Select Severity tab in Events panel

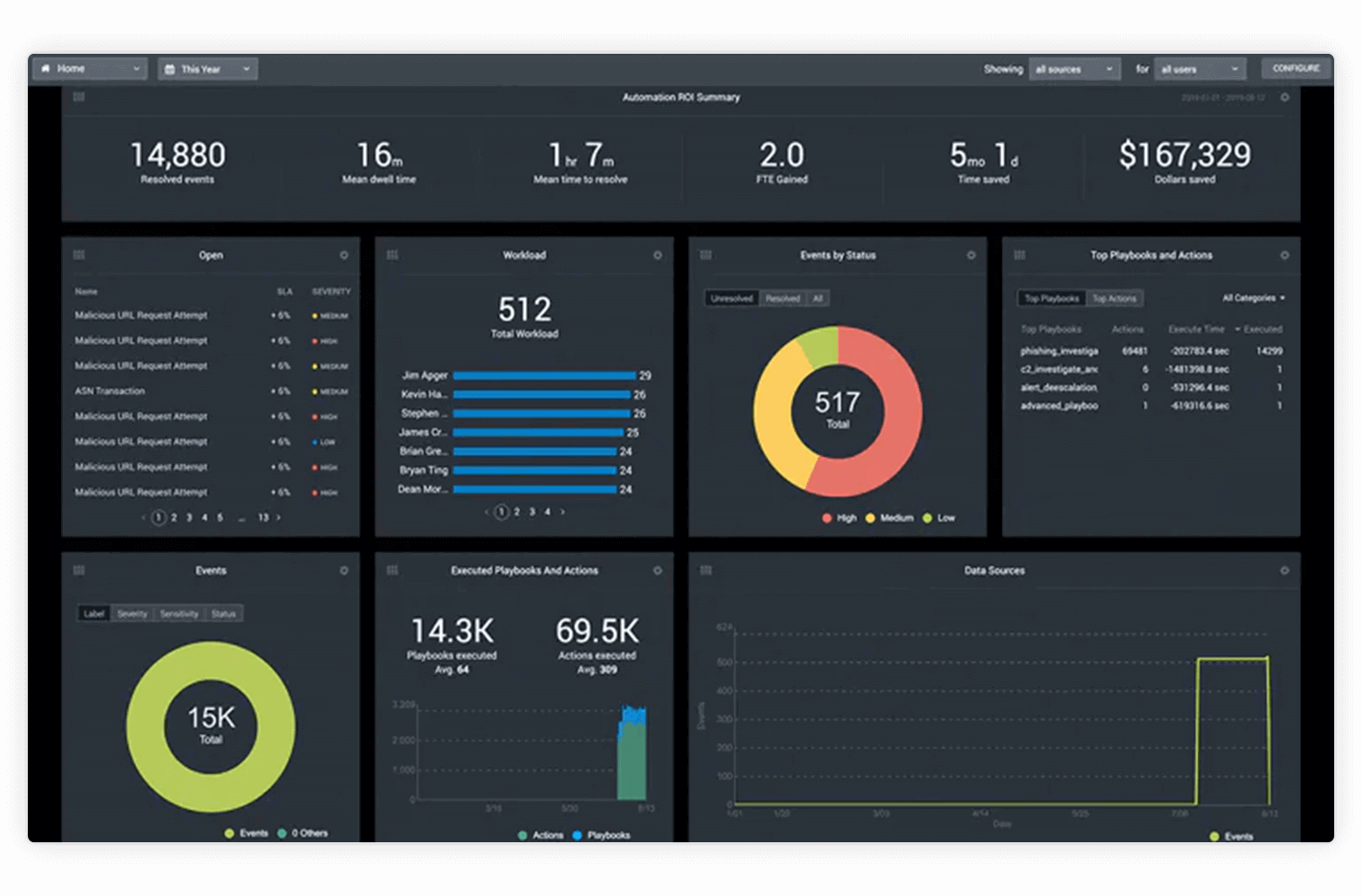pyautogui.click(x=133, y=614)
